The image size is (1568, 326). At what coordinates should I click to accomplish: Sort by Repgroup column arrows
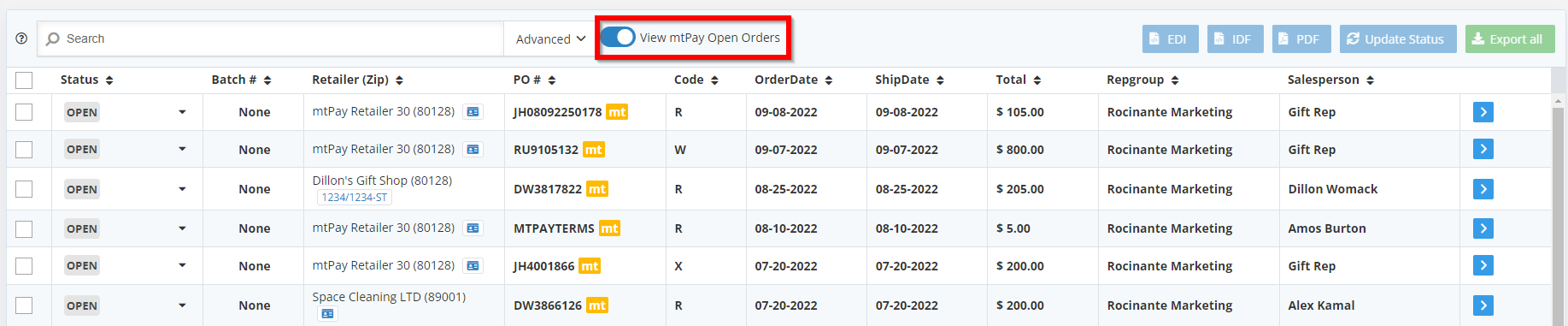coord(1175,80)
